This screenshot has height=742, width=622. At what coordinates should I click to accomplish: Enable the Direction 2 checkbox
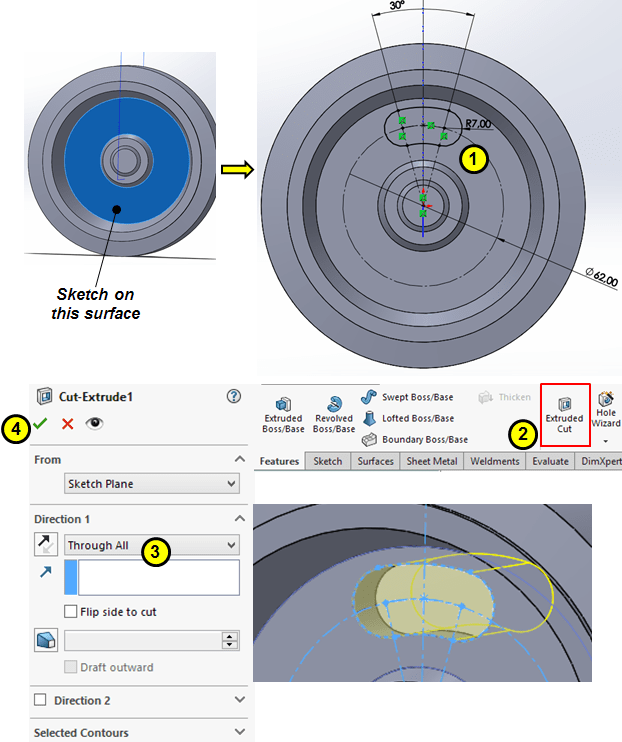pos(41,700)
